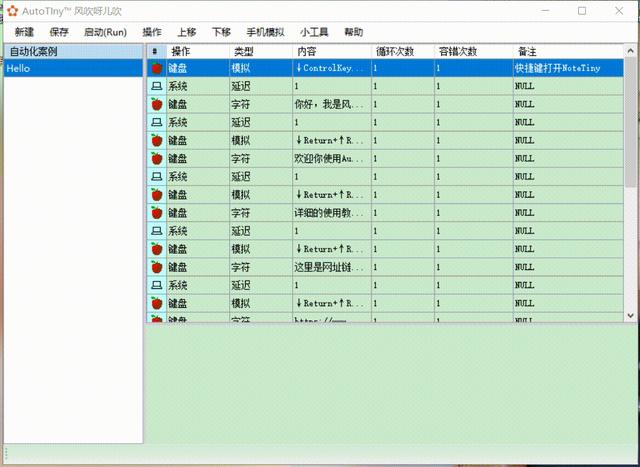Click laptop icon in row below ControlKey row

[157, 87]
